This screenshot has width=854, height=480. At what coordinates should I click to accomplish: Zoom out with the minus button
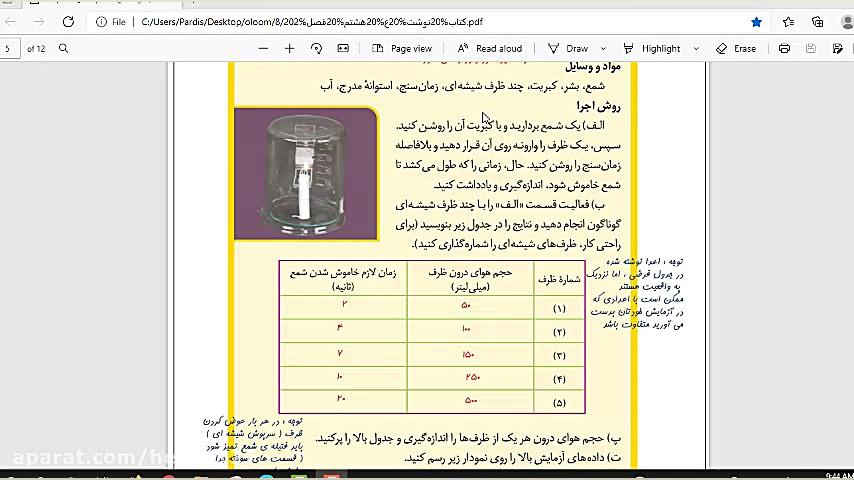click(x=263, y=48)
